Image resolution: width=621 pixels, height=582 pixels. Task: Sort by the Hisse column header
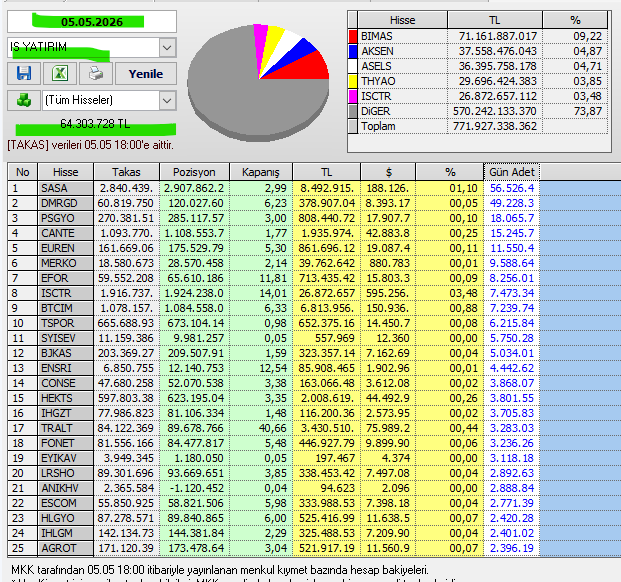[66, 172]
